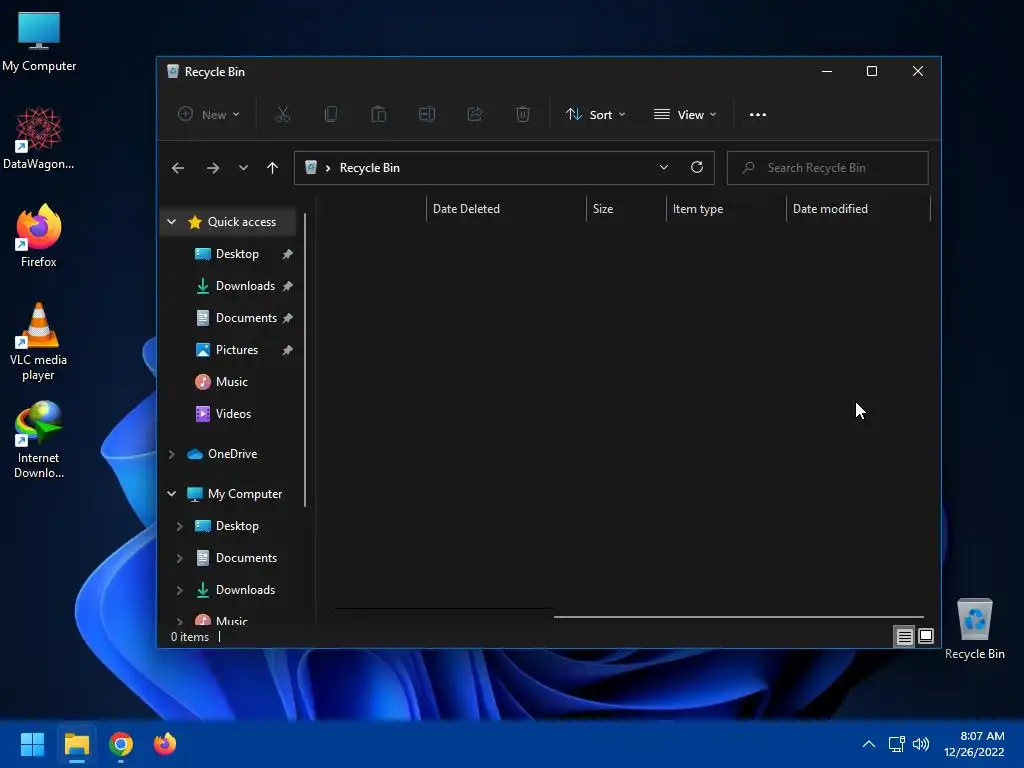Select Firefox desktop shortcut
The image size is (1024, 768).
(x=39, y=236)
